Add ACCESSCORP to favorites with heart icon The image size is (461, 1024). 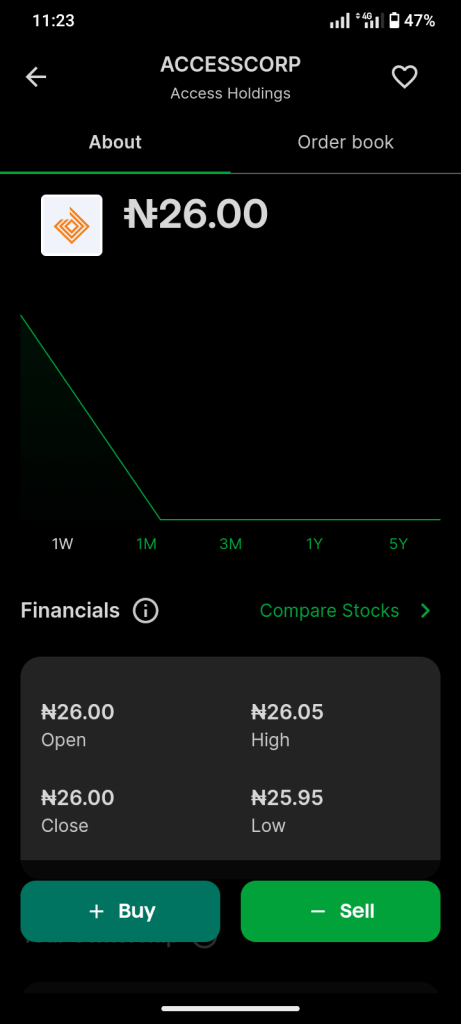tap(404, 77)
